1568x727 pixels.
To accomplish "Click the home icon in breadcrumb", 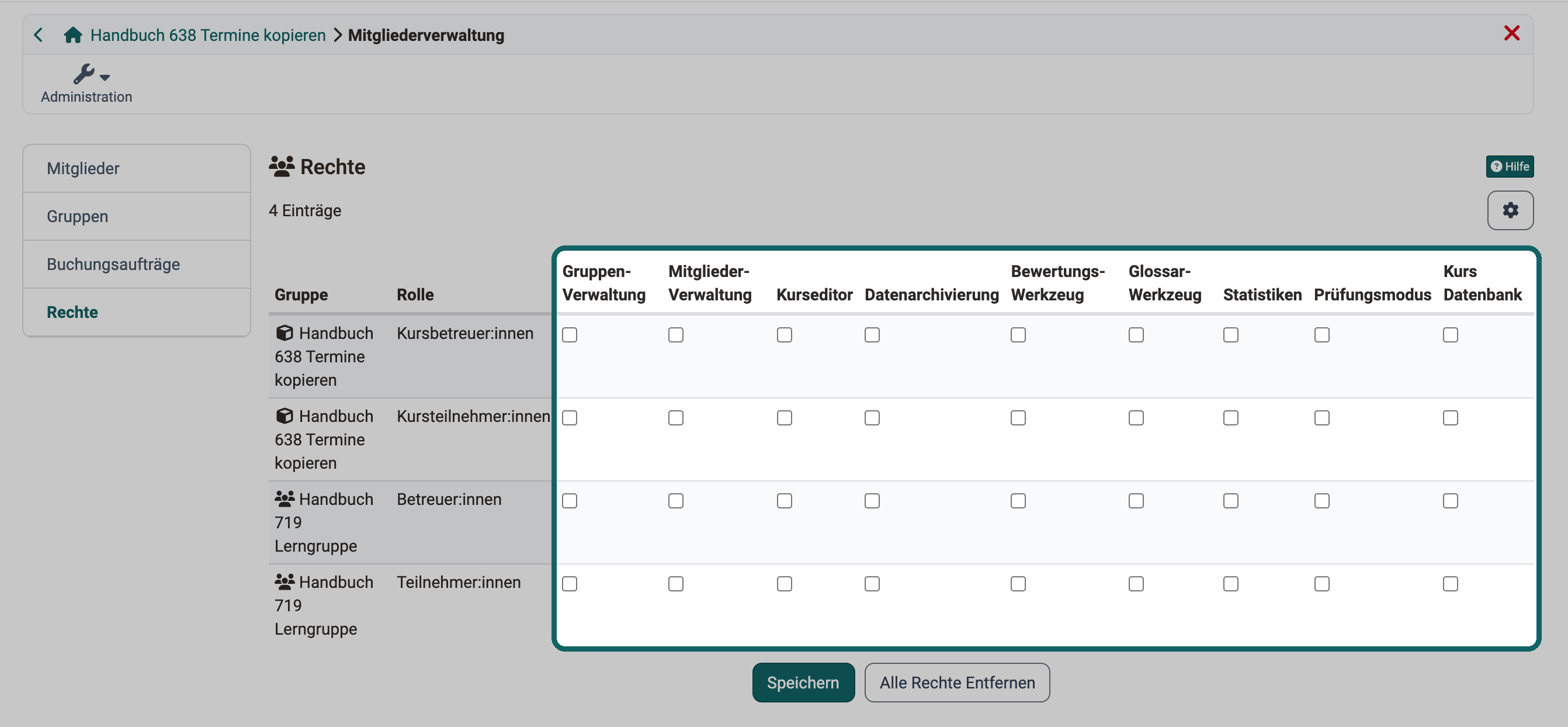I will pyautogui.click(x=73, y=34).
